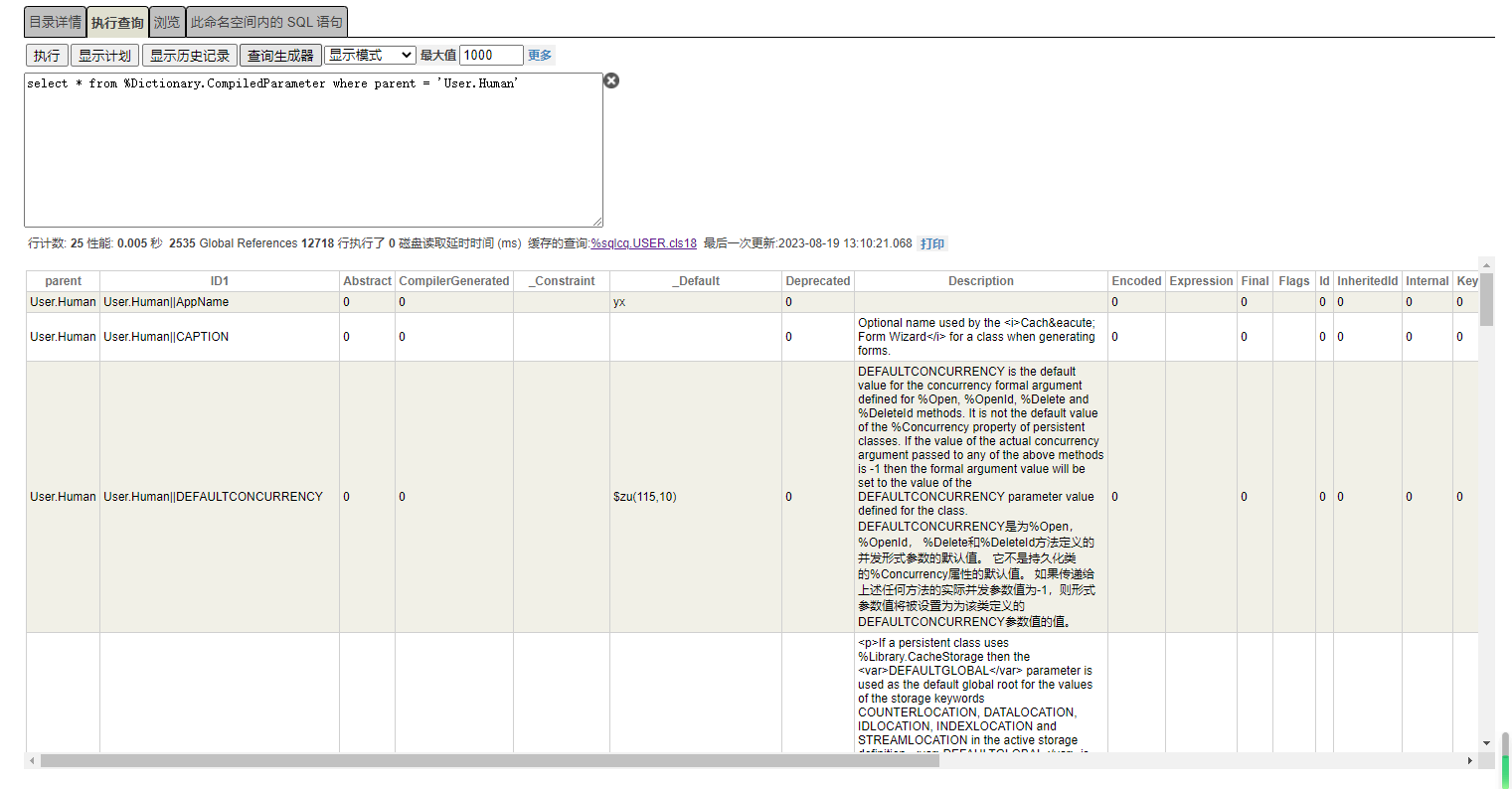Click the results vertical scrollbar thumb
The height and width of the screenshot is (789, 1512).
coord(1487,300)
